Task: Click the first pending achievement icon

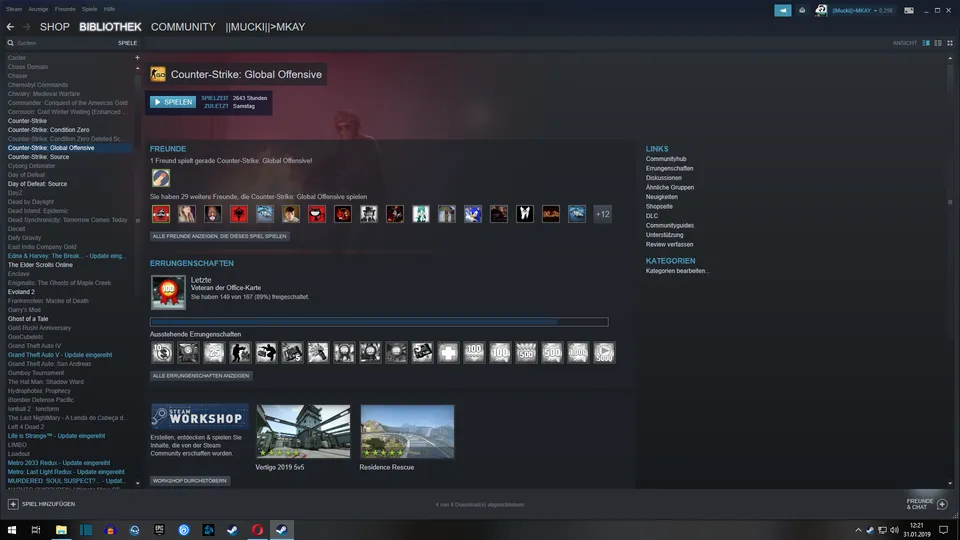Action: pyautogui.click(x=162, y=352)
